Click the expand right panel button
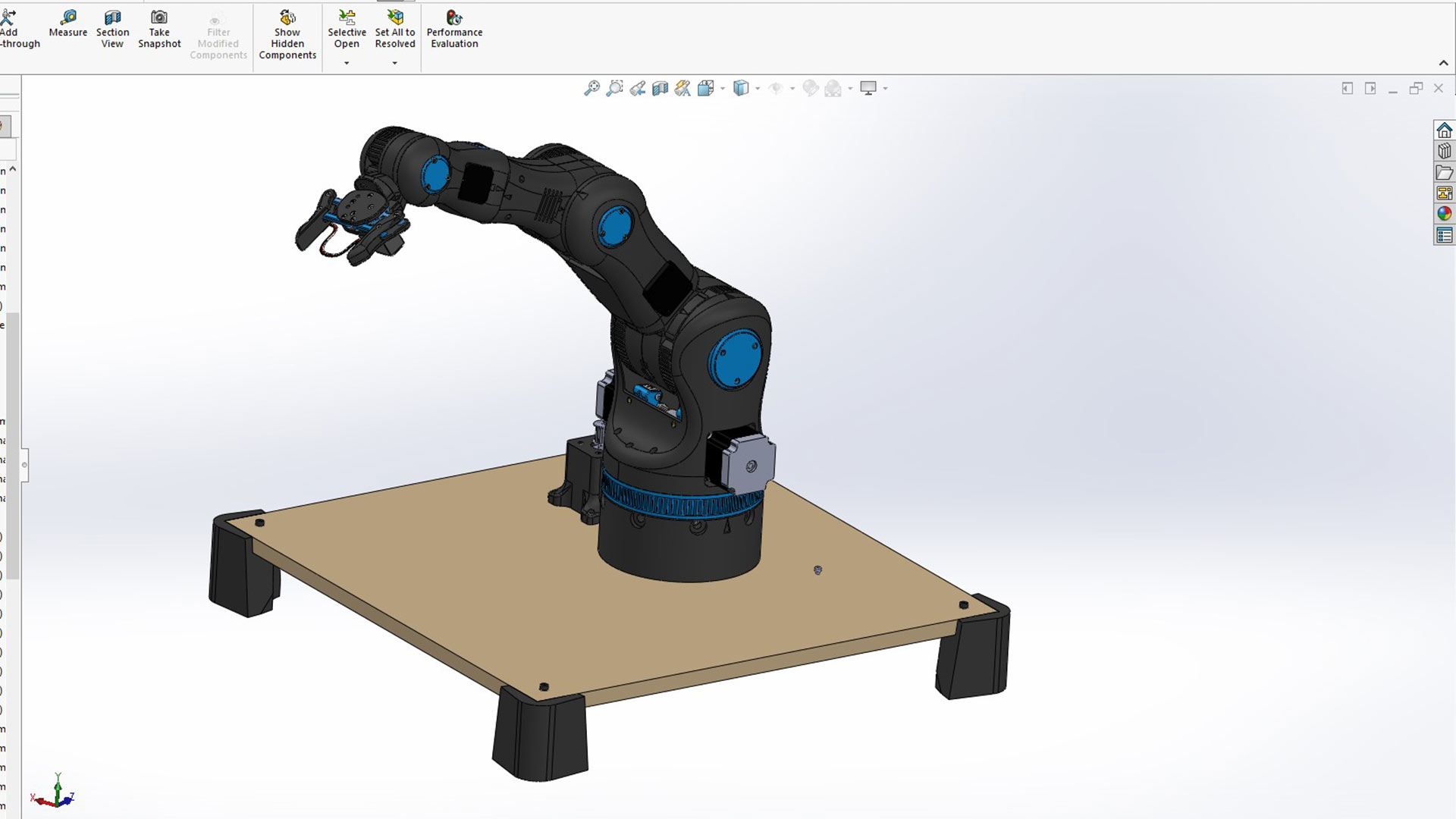 pos(1370,89)
